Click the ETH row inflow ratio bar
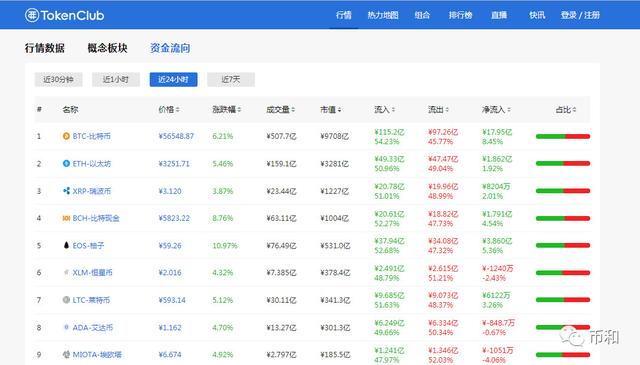The height and width of the screenshot is (365, 640). pyautogui.click(x=563, y=163)
